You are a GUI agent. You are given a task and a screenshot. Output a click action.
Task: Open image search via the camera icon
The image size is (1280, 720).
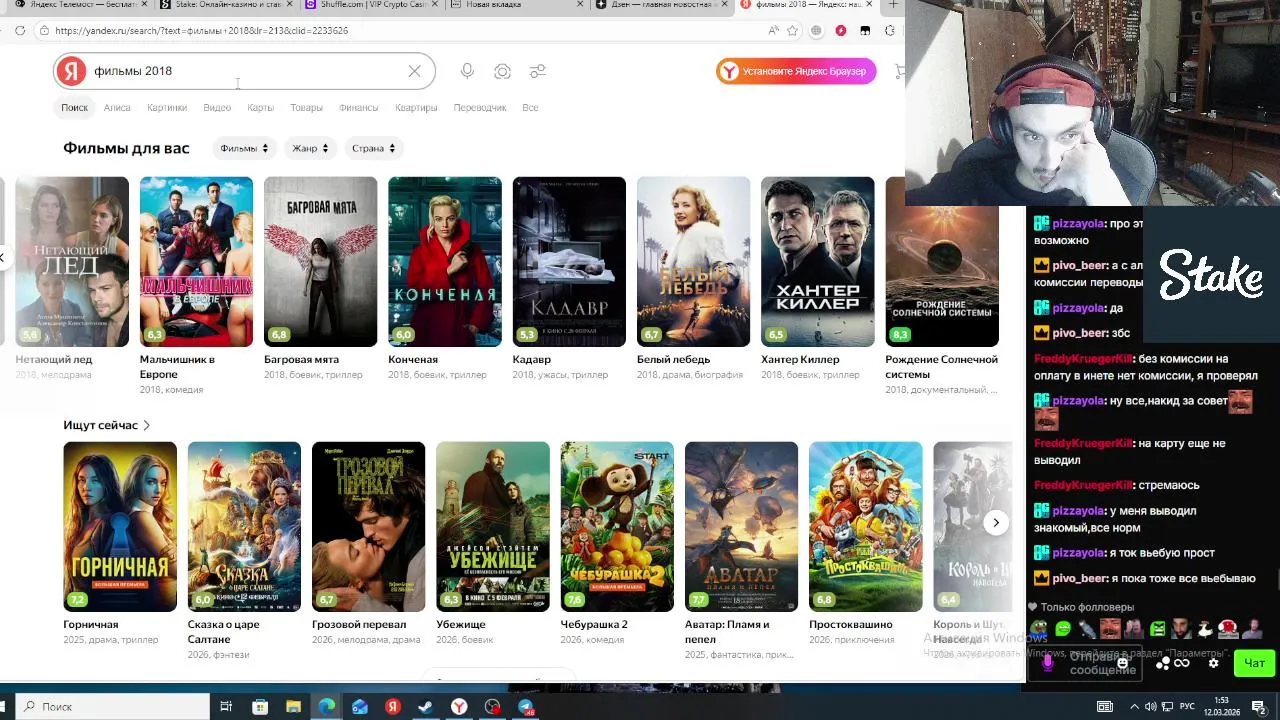click(x=502, y=71)
